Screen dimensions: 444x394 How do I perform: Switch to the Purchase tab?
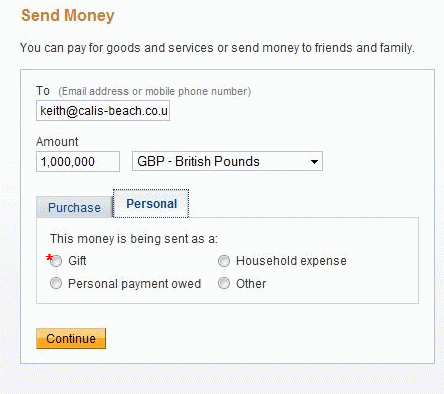click(74, 207)
